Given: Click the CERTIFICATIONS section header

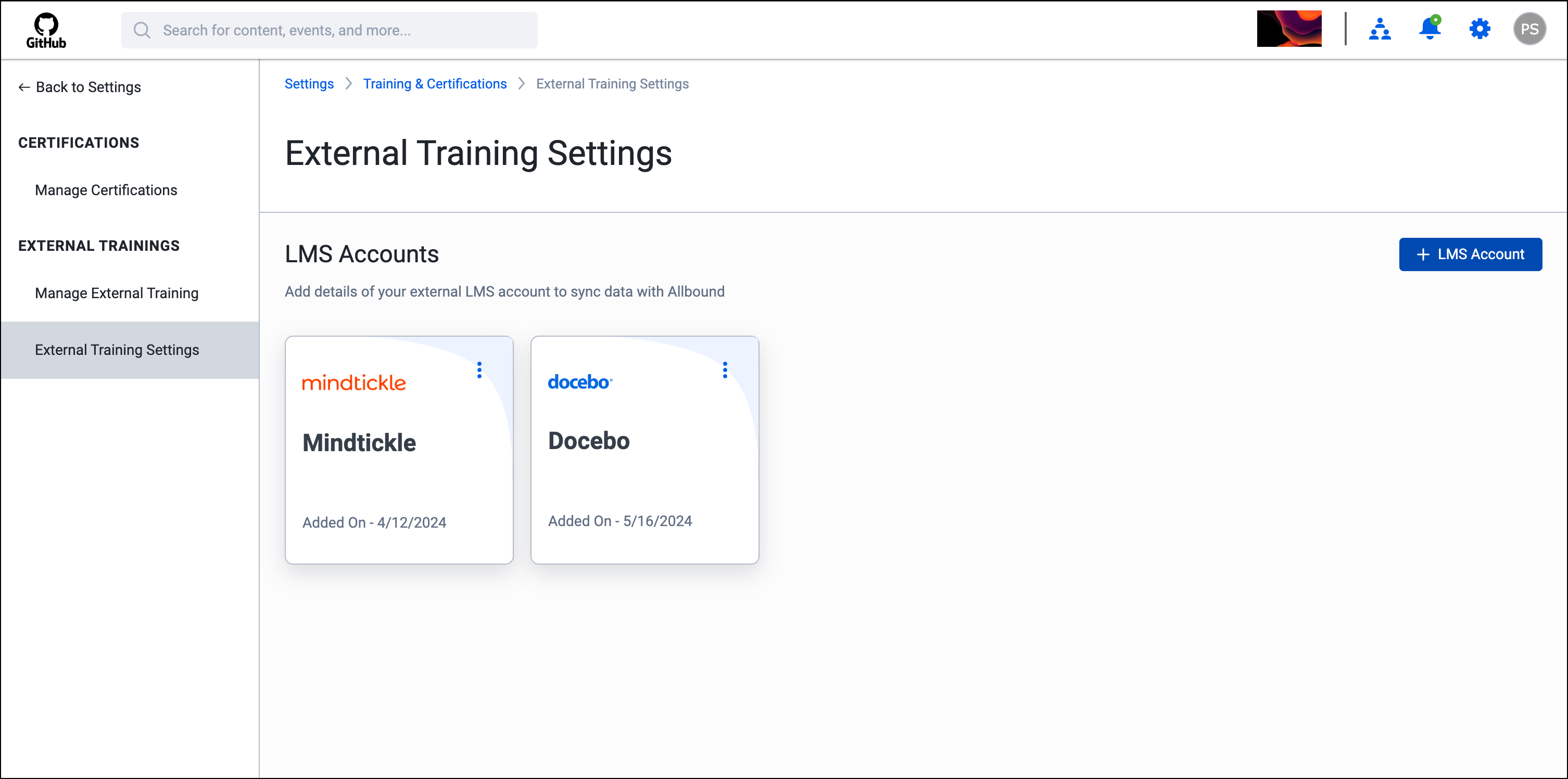Looking at the screenshot, I should coord(79,143).
